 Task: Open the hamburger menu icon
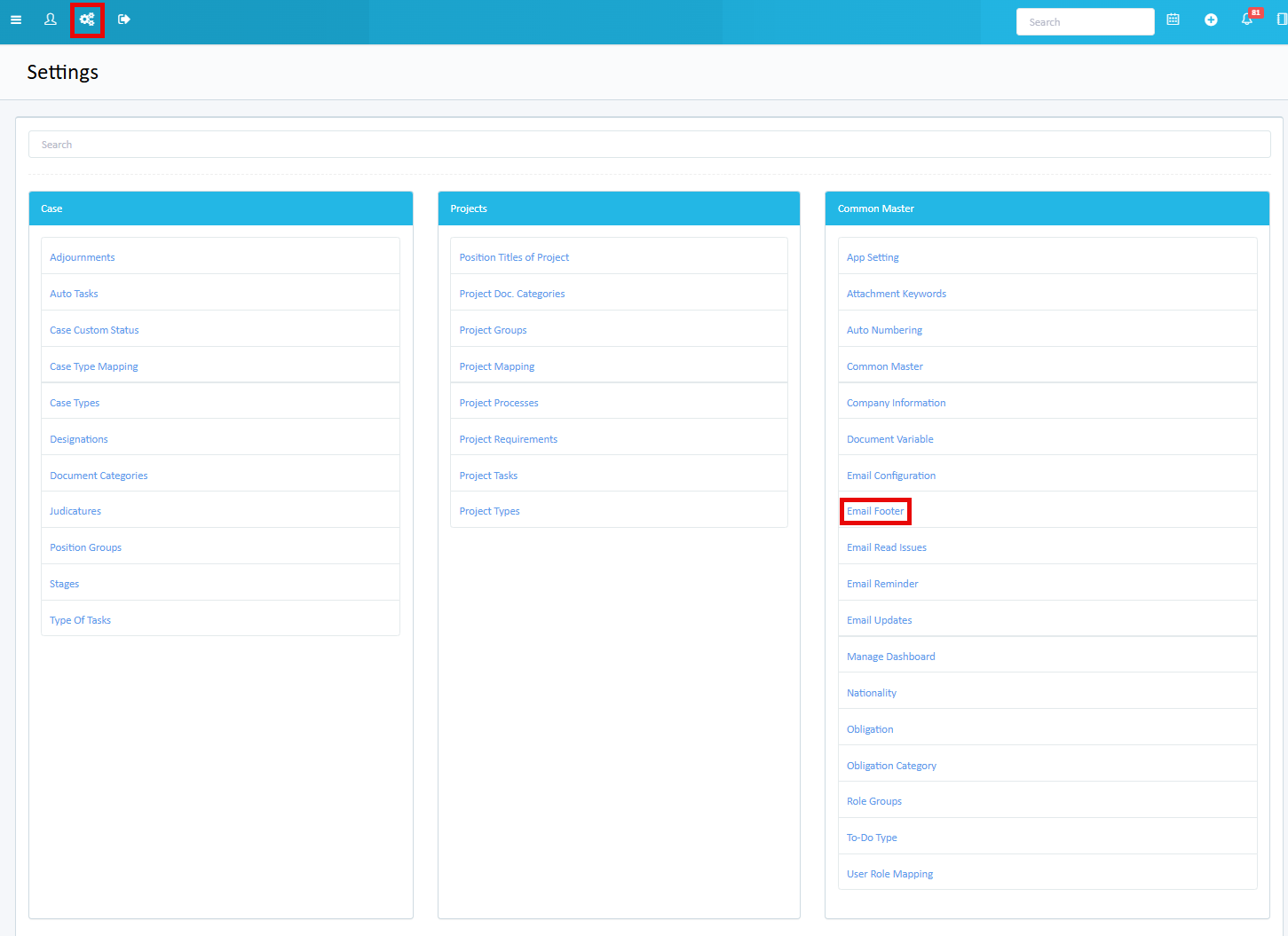click(16, 20)
